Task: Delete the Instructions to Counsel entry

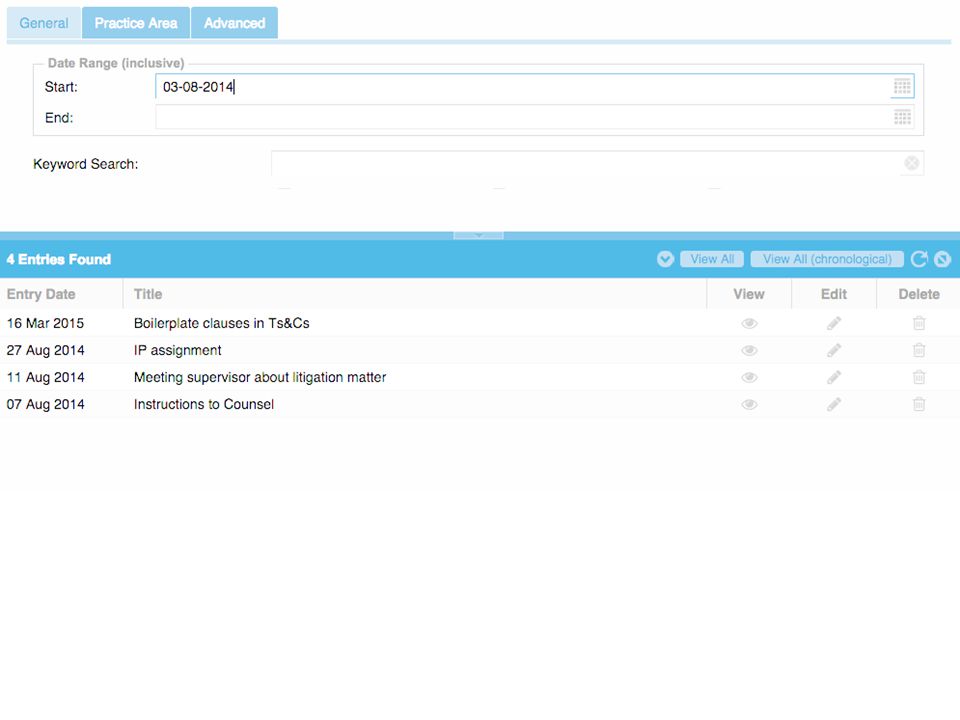Action: point(919,404)
